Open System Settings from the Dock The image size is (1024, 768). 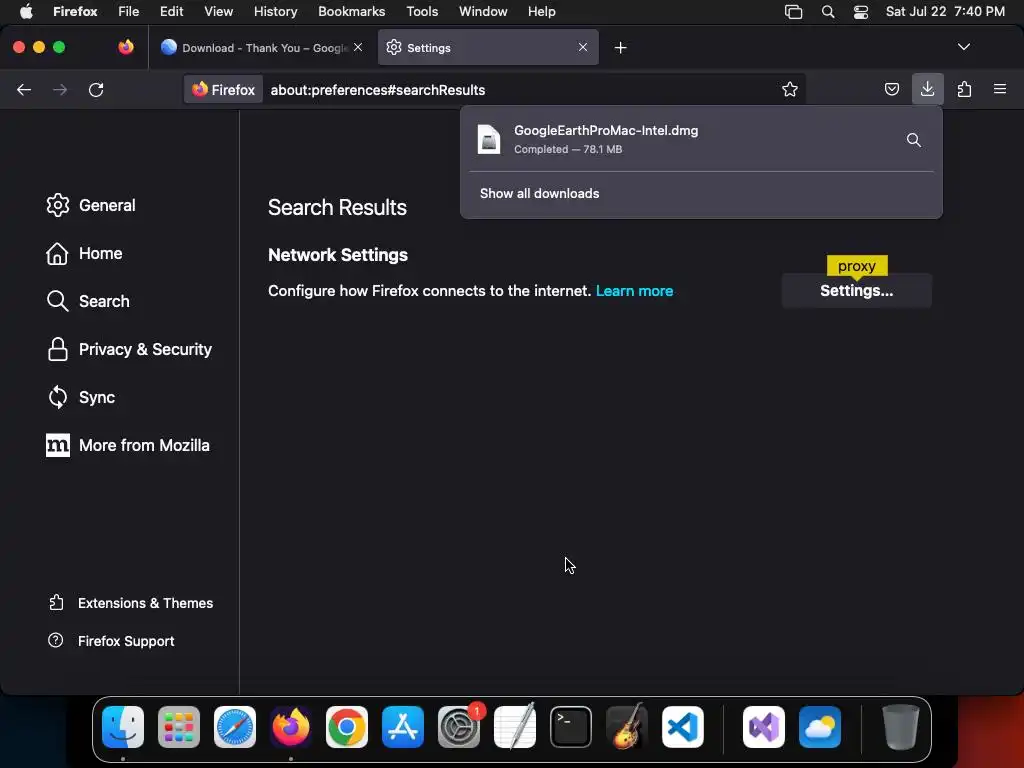(x=459, y=727)
